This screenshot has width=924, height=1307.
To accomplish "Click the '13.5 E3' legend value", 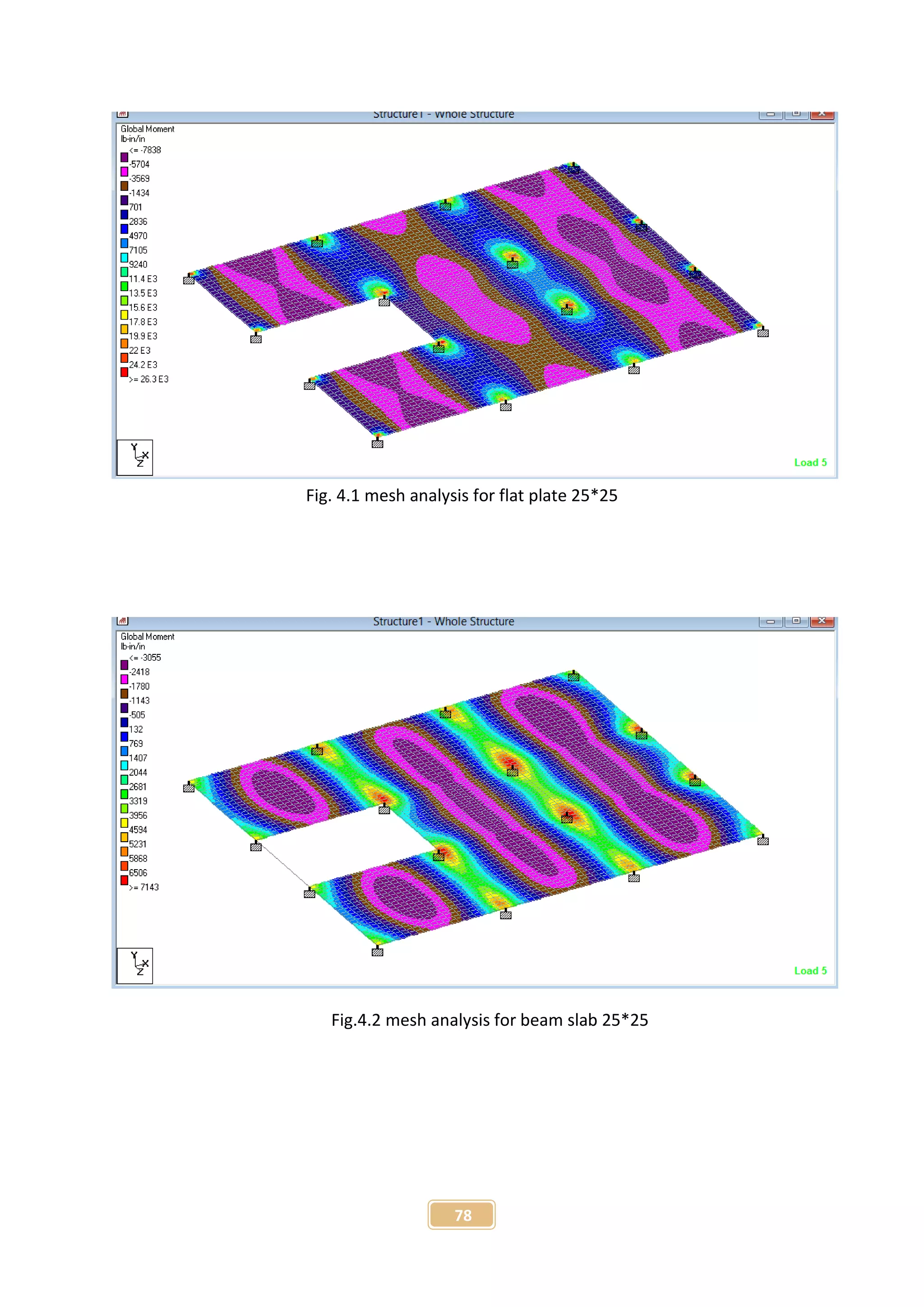I will coord(143,293).
